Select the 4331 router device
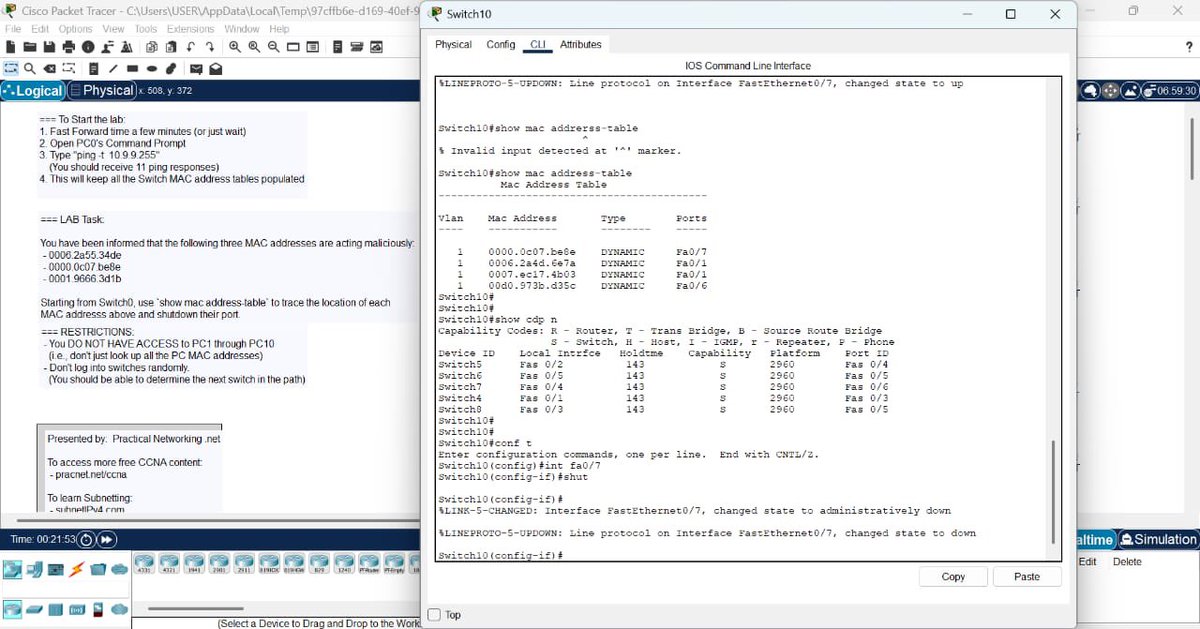 (143, 562)
